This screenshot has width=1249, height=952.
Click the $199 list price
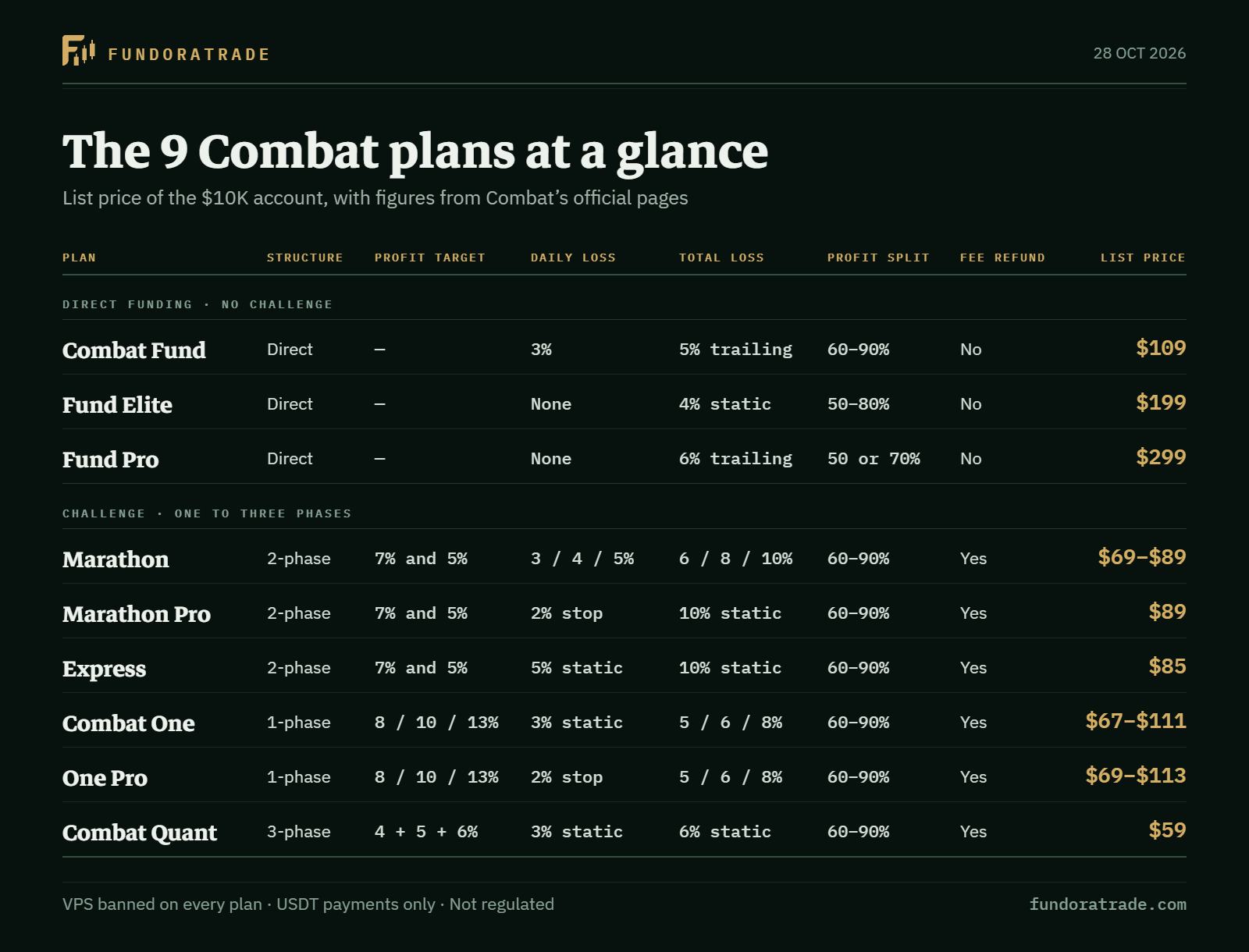[1161, 403]
